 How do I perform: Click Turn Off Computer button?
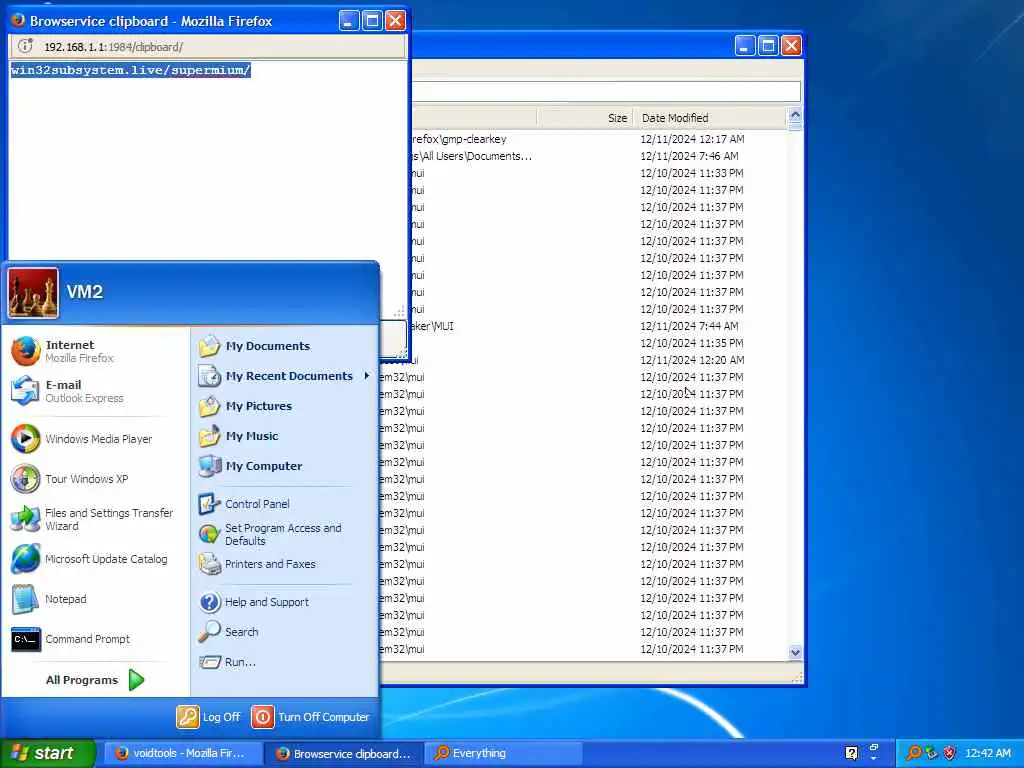(311, 717)
